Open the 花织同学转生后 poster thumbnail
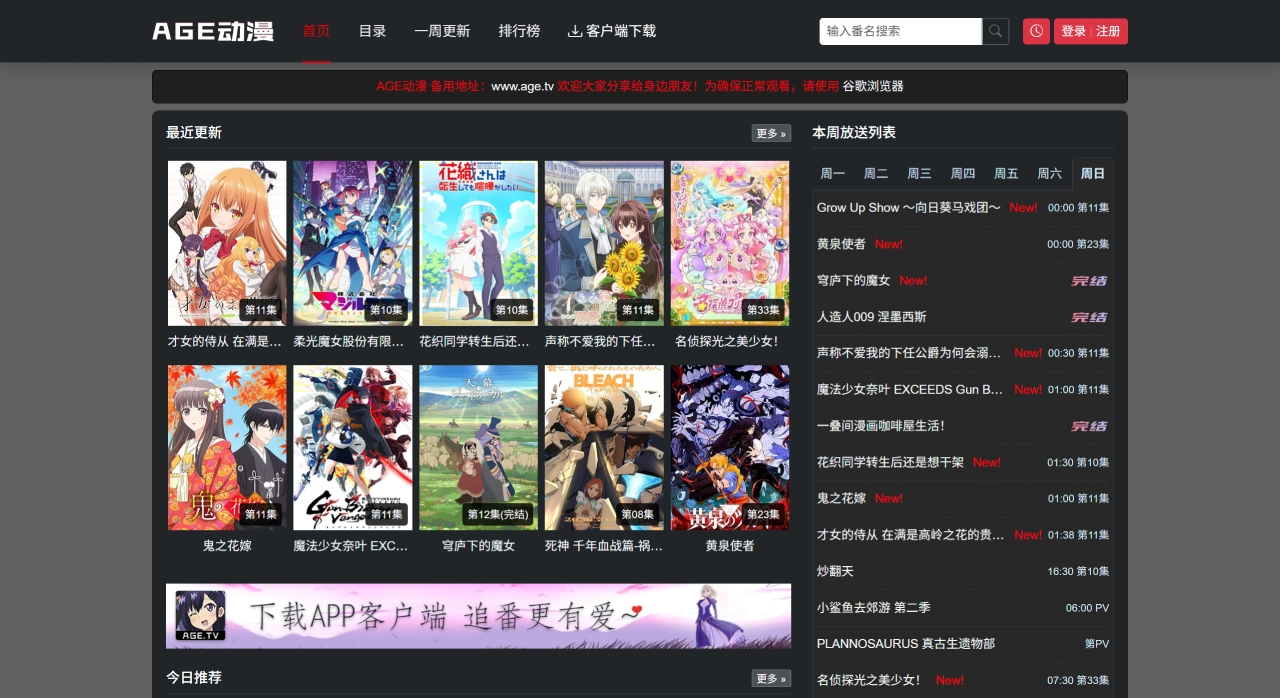Viewport: 1280px width, 698px height. [x=478, y=243]
